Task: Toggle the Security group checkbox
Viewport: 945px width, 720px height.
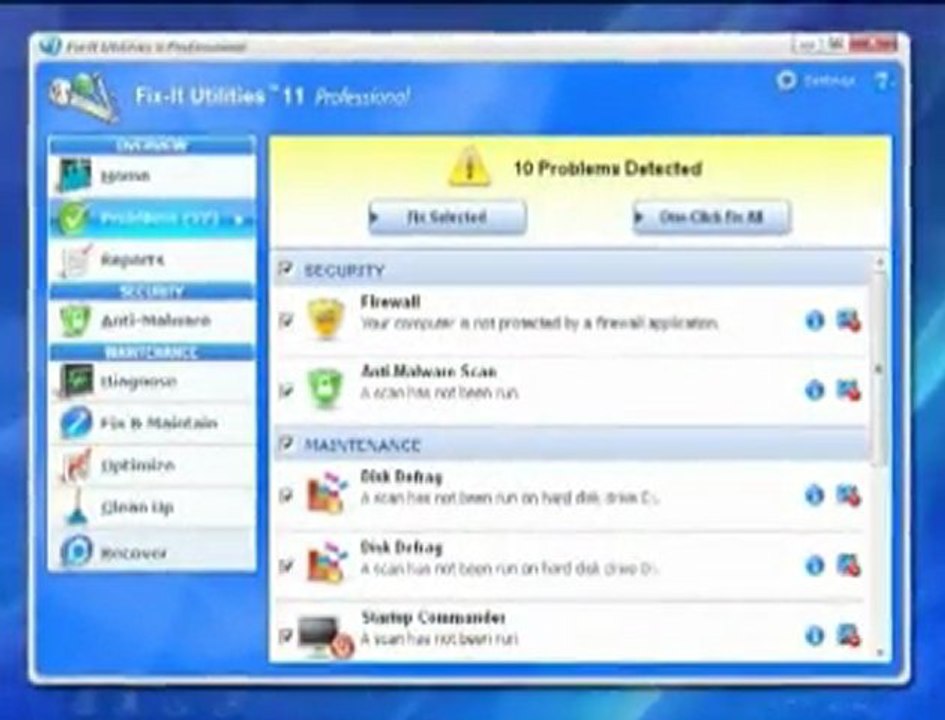Action: [286, 268]
